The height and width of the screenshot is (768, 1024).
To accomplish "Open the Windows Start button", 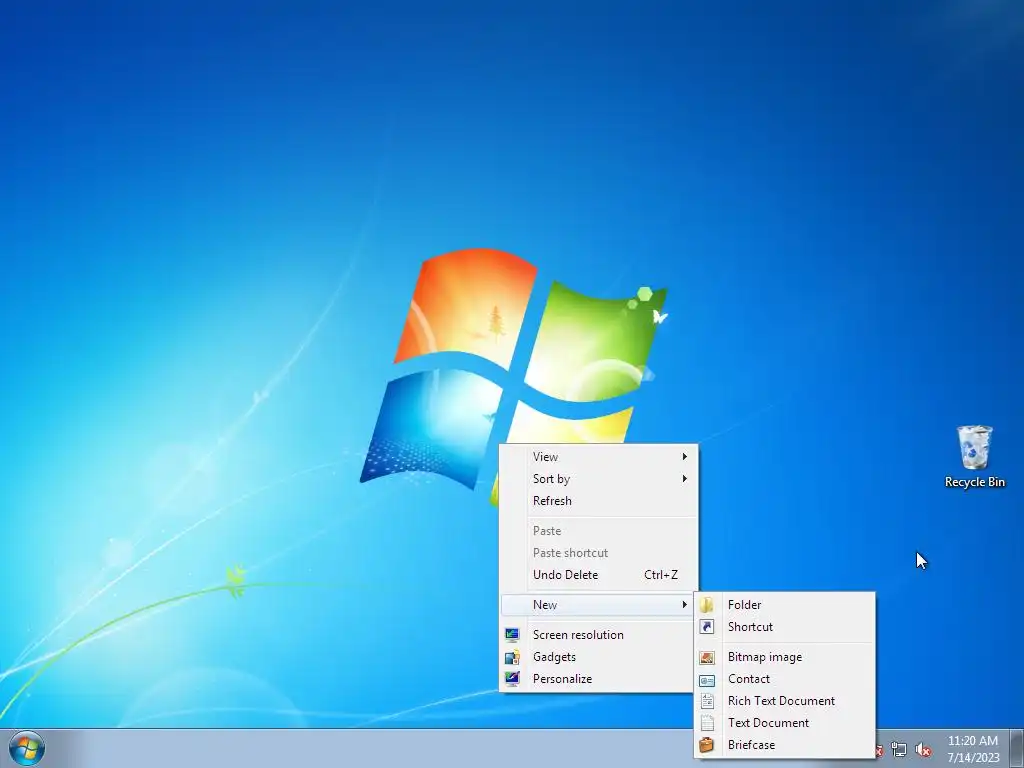I will pyautogui.click(x=27, y=748).
